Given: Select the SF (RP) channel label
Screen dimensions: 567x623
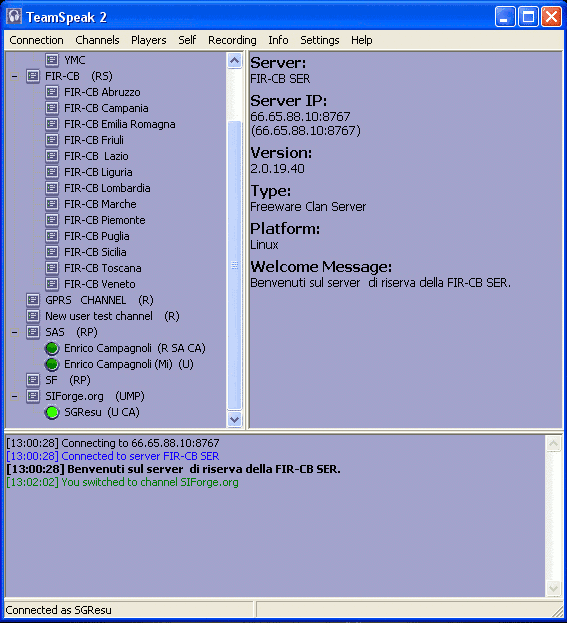Looking at the screenshot, I should (68, 380).
